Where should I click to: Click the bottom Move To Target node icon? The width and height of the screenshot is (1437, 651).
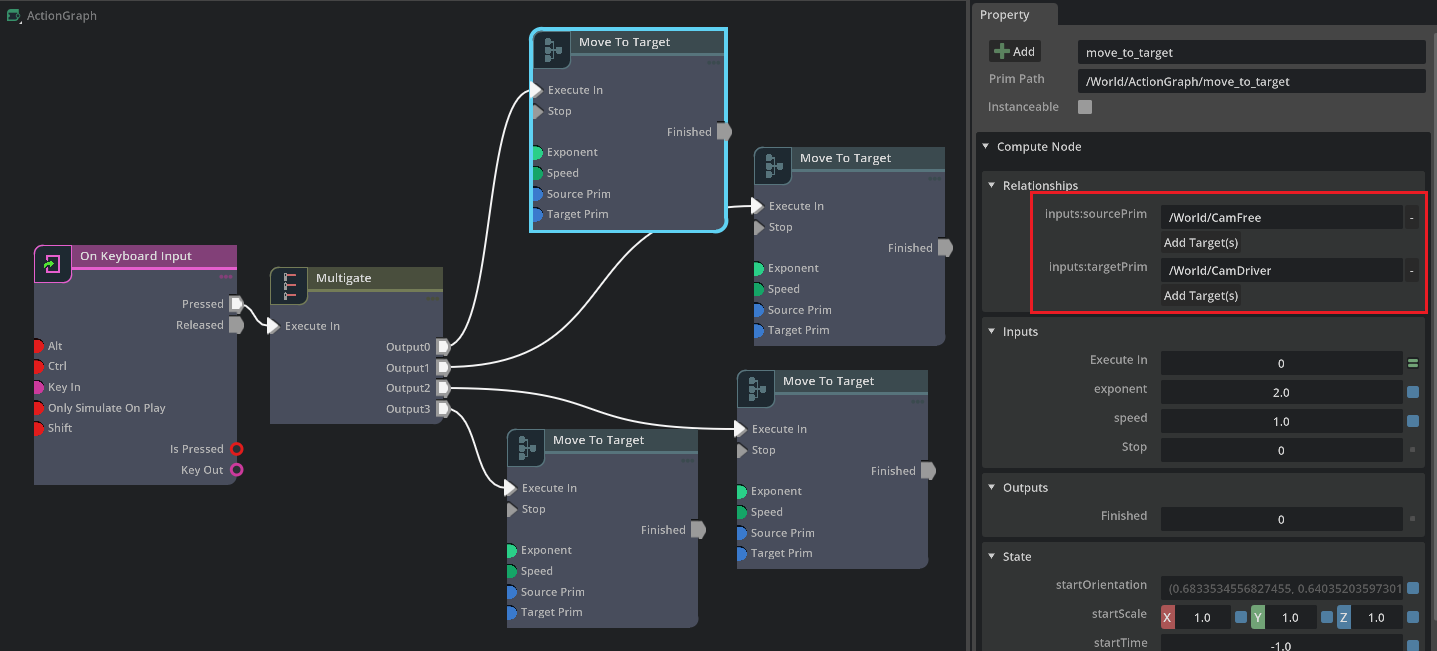[526, 448]
